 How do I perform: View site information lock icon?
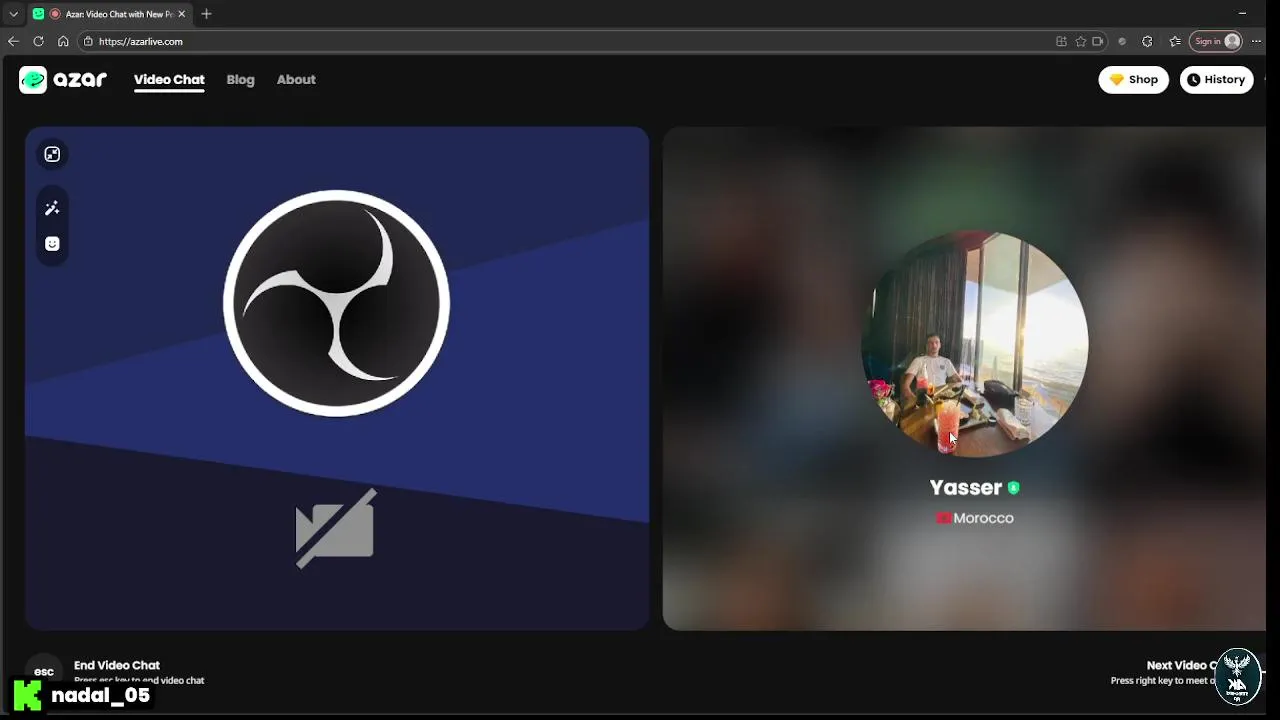88,41
